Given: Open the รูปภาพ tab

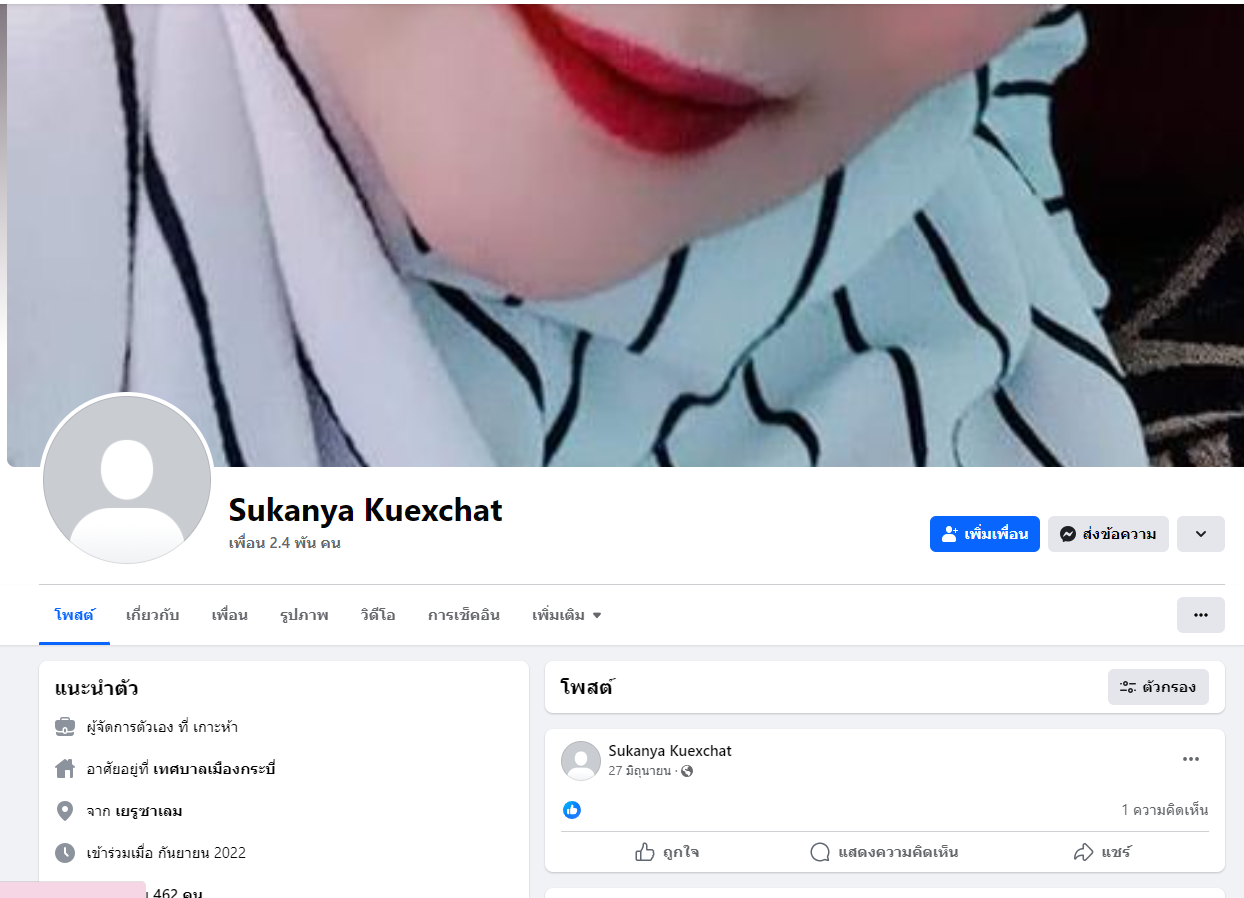Looking at the screenshot, I should point(304,615).
